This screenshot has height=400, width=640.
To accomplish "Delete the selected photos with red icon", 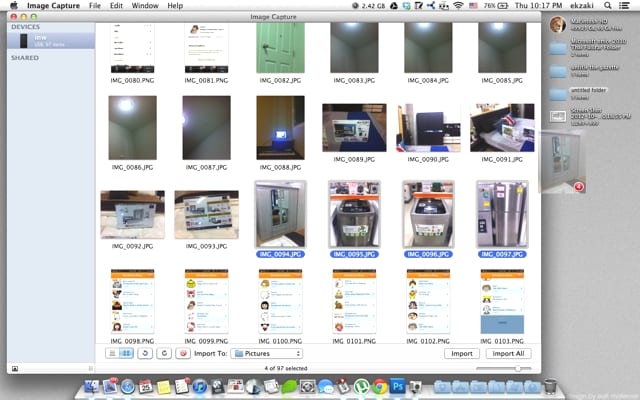I will coord(183,353).
